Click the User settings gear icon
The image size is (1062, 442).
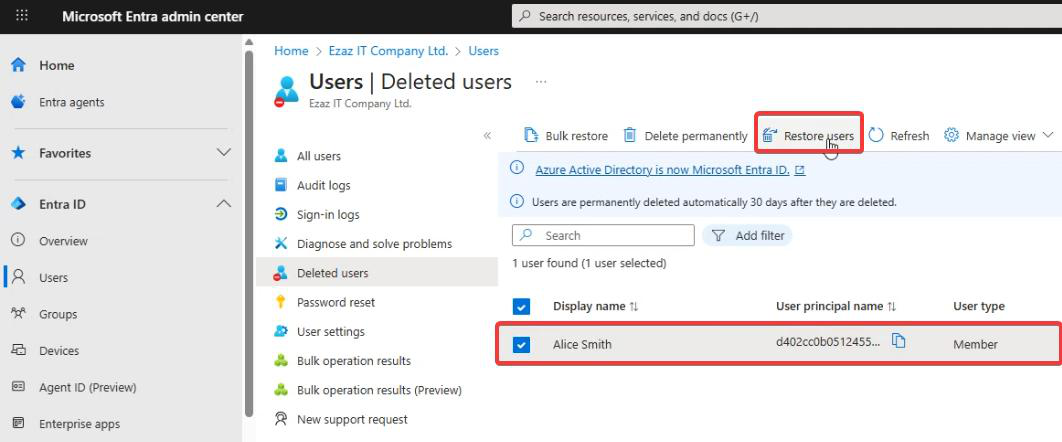click(280, 332)
